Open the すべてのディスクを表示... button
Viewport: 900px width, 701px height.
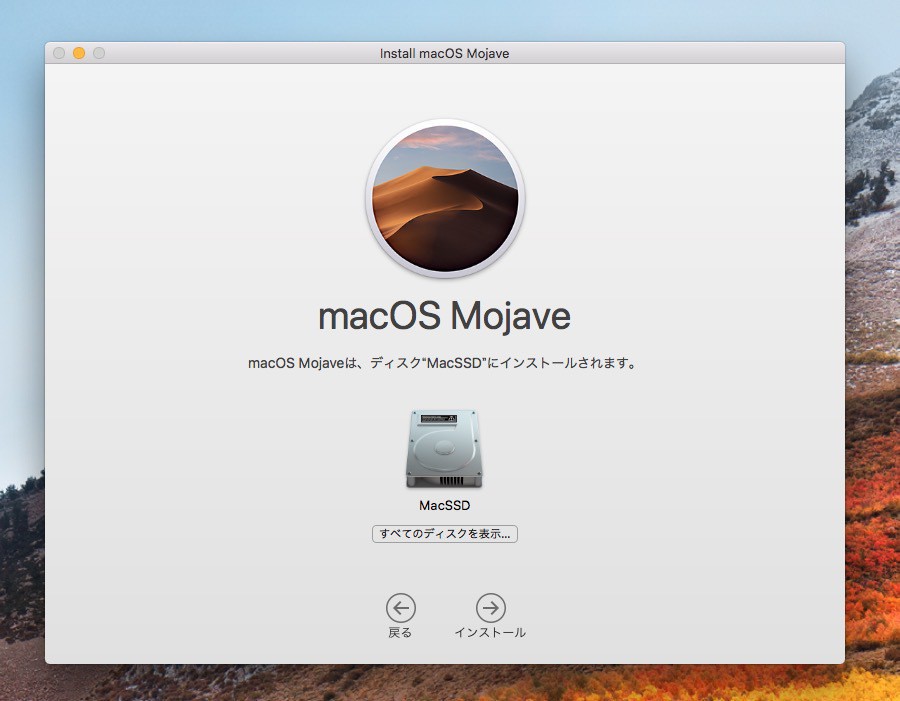pos(445,534)
